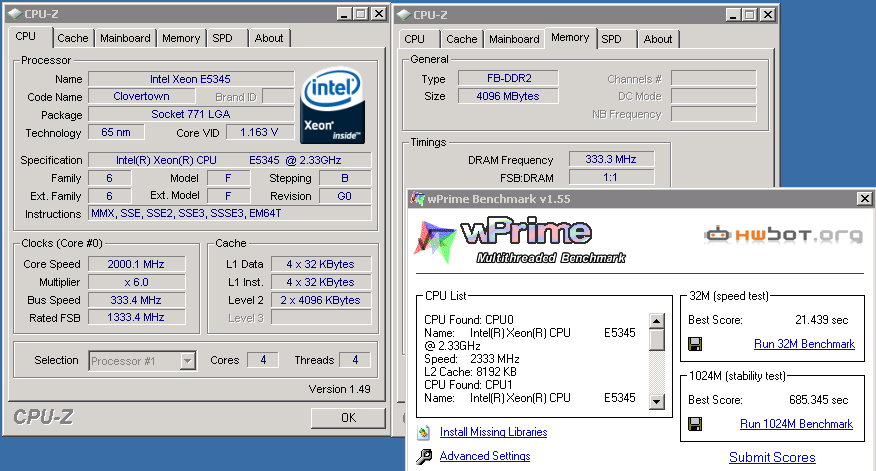Click the Name field Intel Xeon E5345
The image size is (876, 471).
(191, 79)
